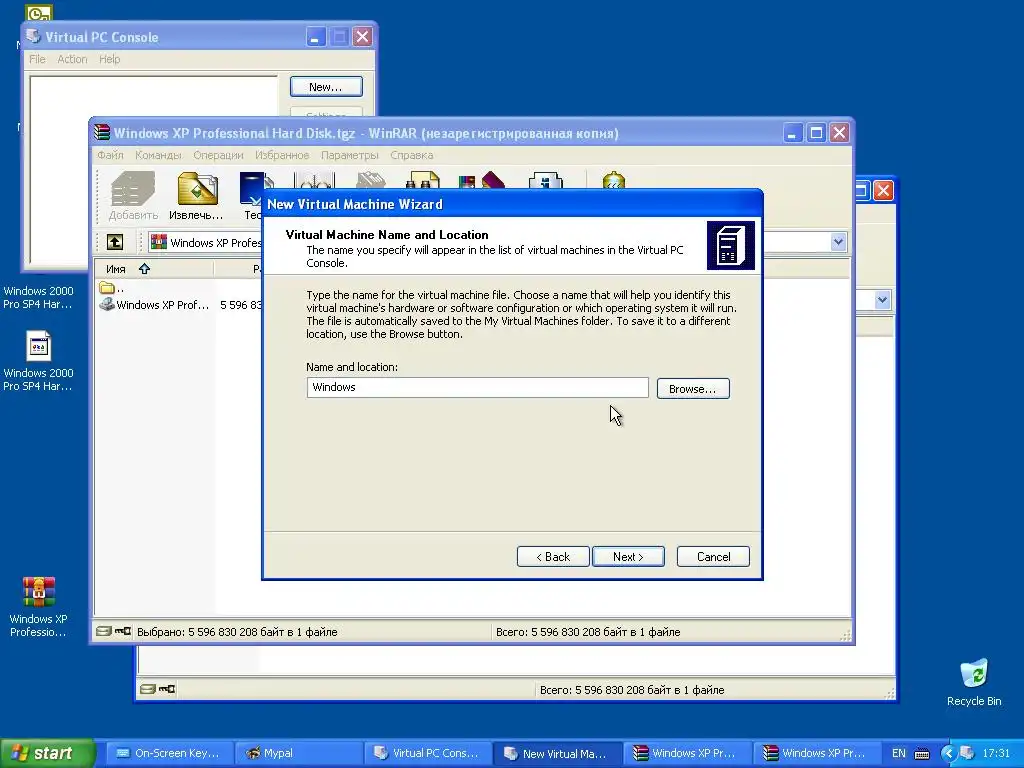Viewport: 1024px width, 768px height.
Task: Expand the rear WinRAR window's address dropdown
Action: click(x=882, y=300)
